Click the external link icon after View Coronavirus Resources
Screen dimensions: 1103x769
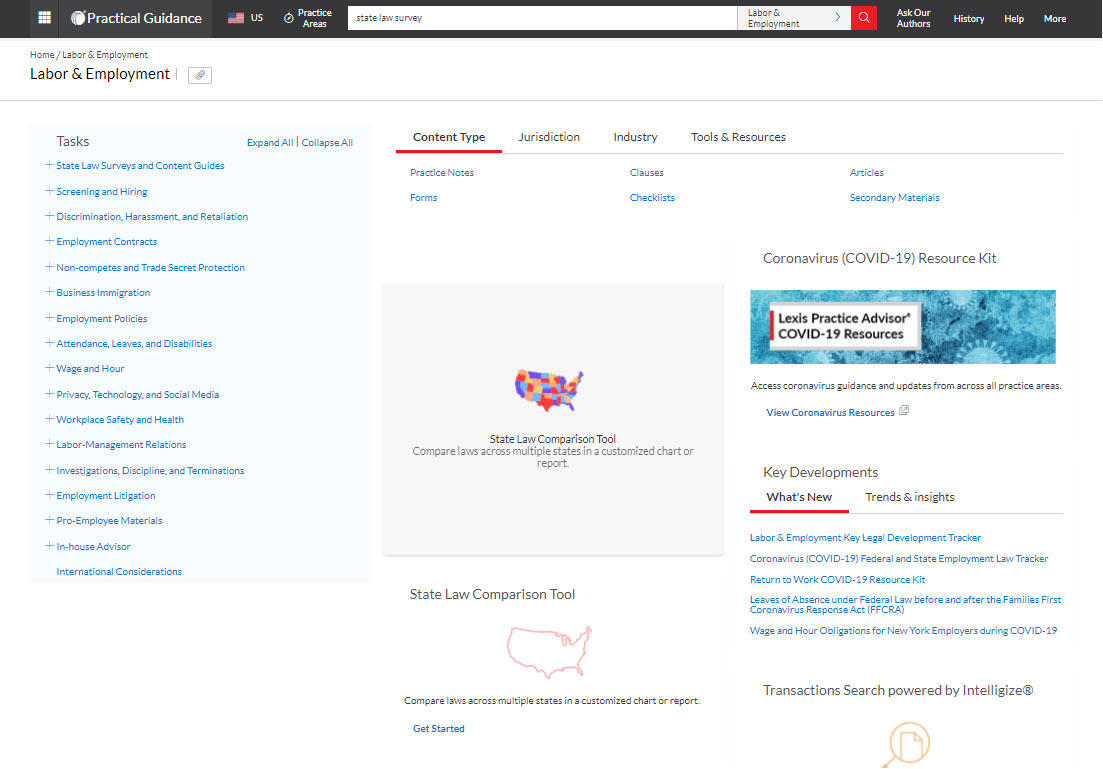pyautogui.click(x=904, y=410)
